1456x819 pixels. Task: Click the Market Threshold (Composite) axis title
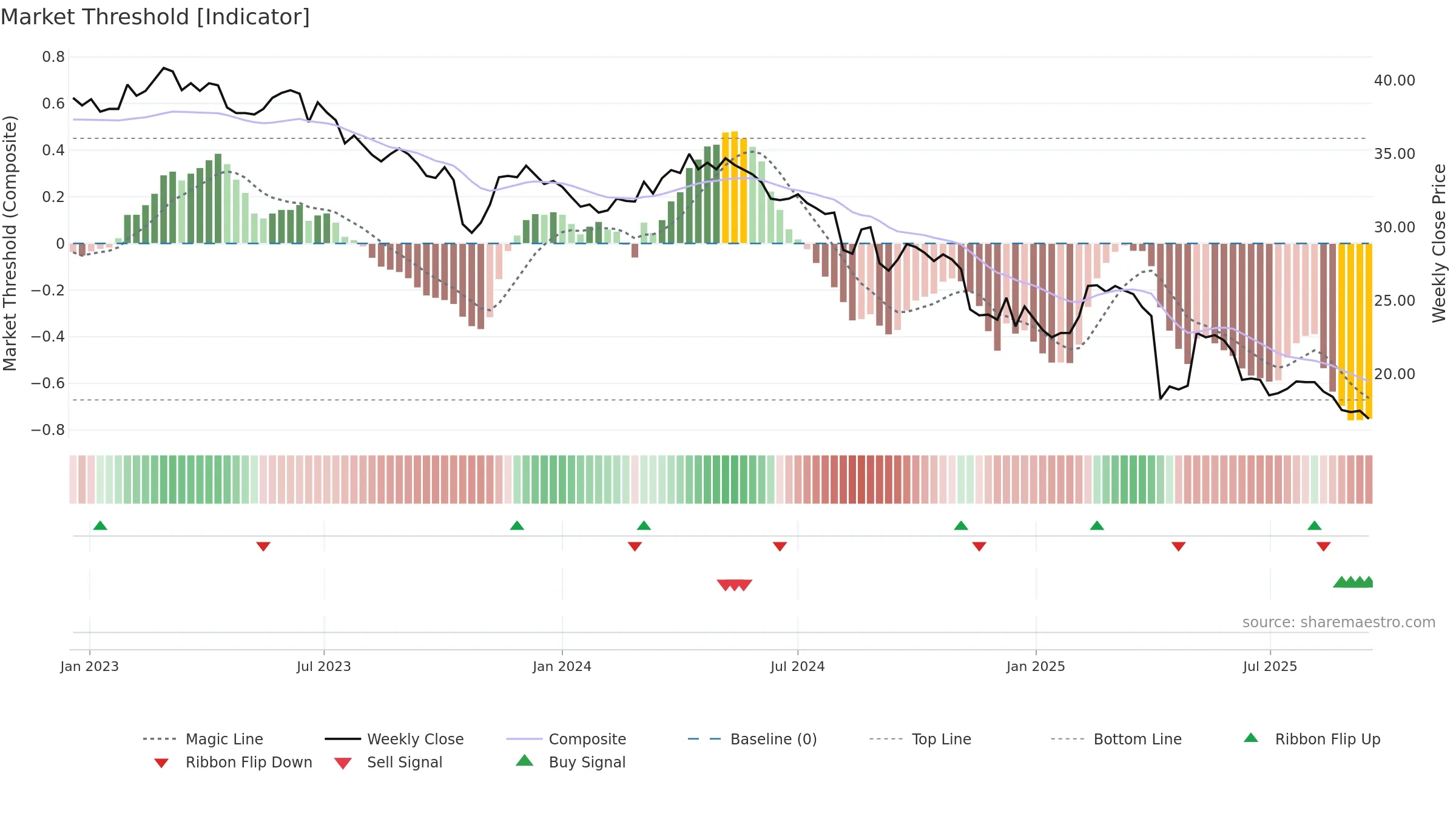click(10, 243)
